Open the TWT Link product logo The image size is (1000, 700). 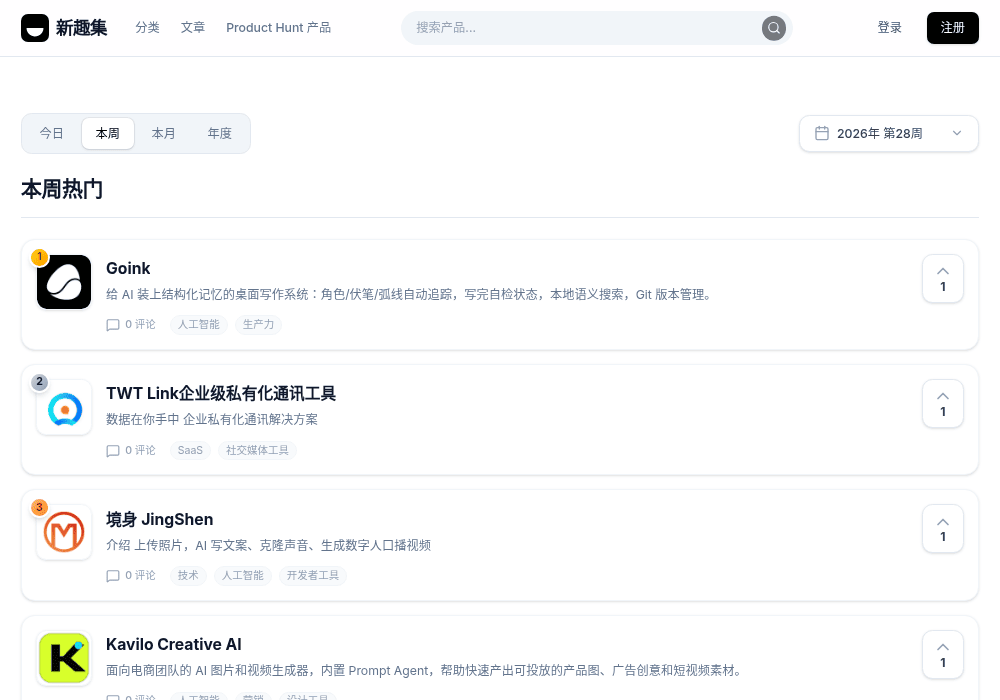click(x=64, y=407)
